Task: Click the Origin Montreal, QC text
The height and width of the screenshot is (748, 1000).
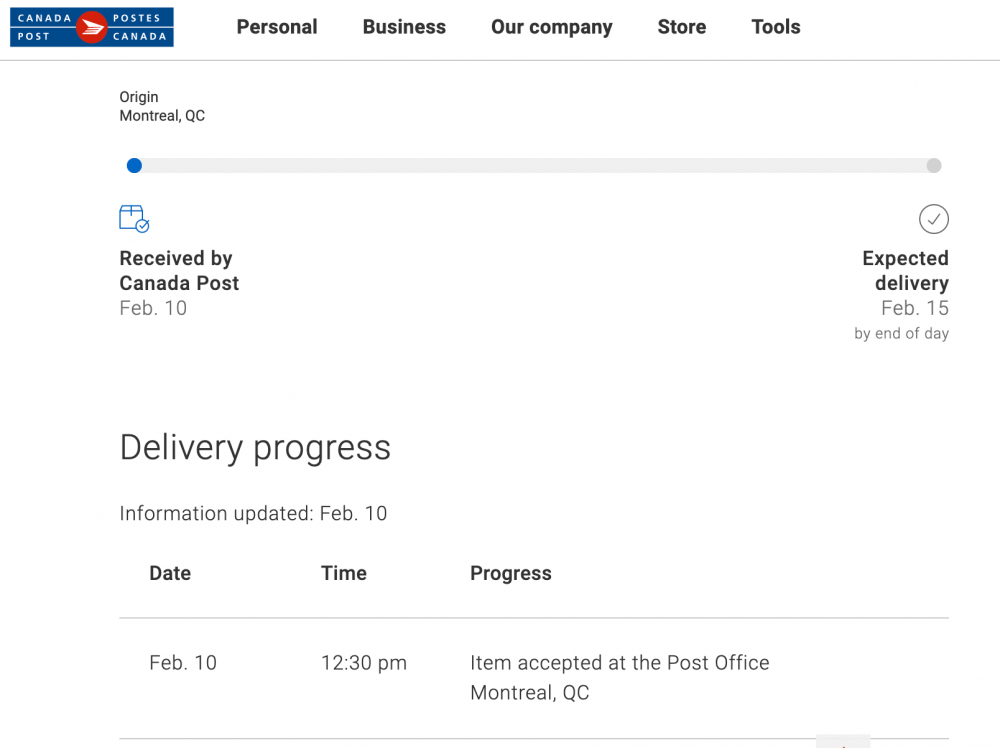Action: (x=162, y=106)
